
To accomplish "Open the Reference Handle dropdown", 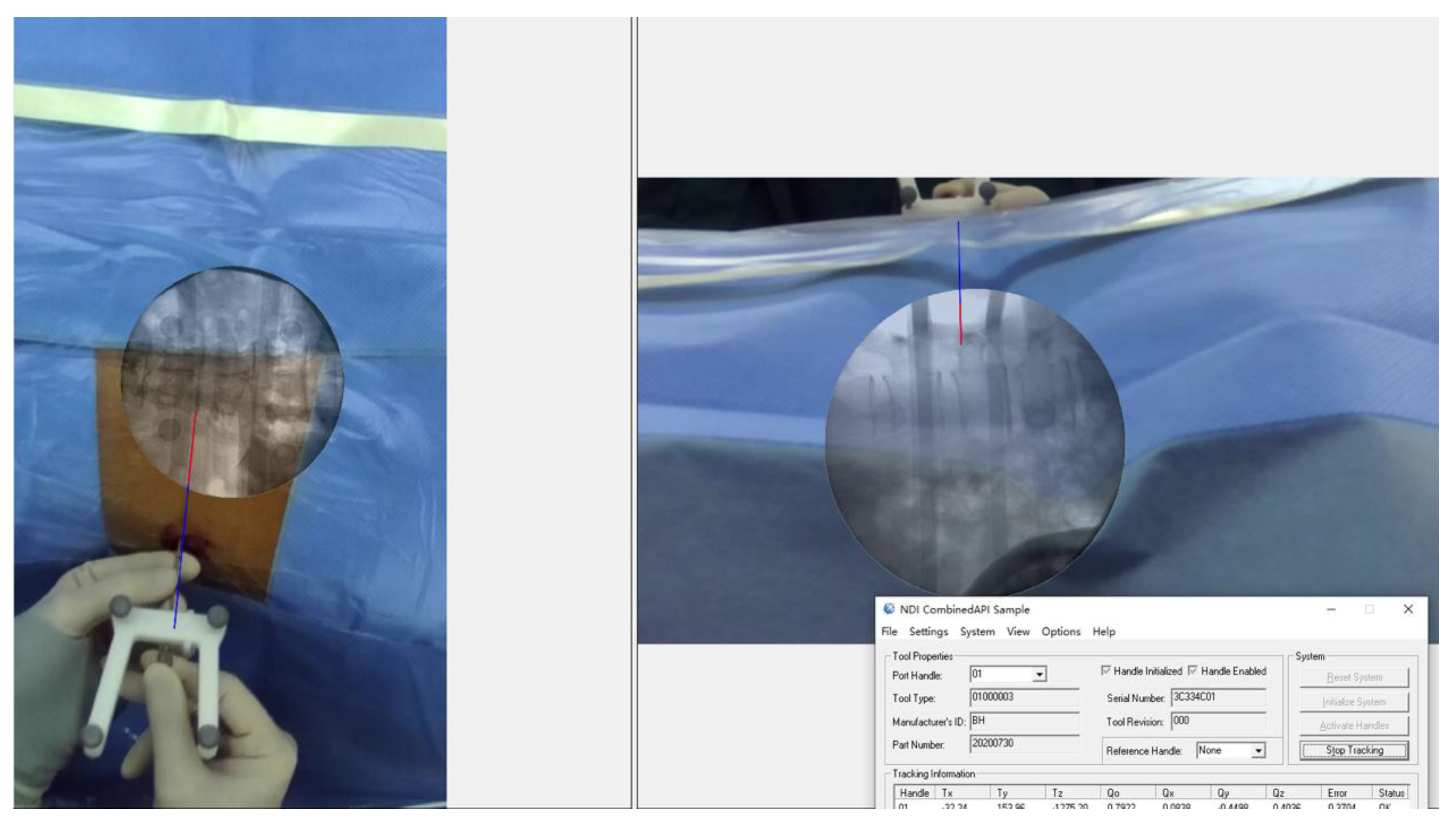I will point(1258,751).
